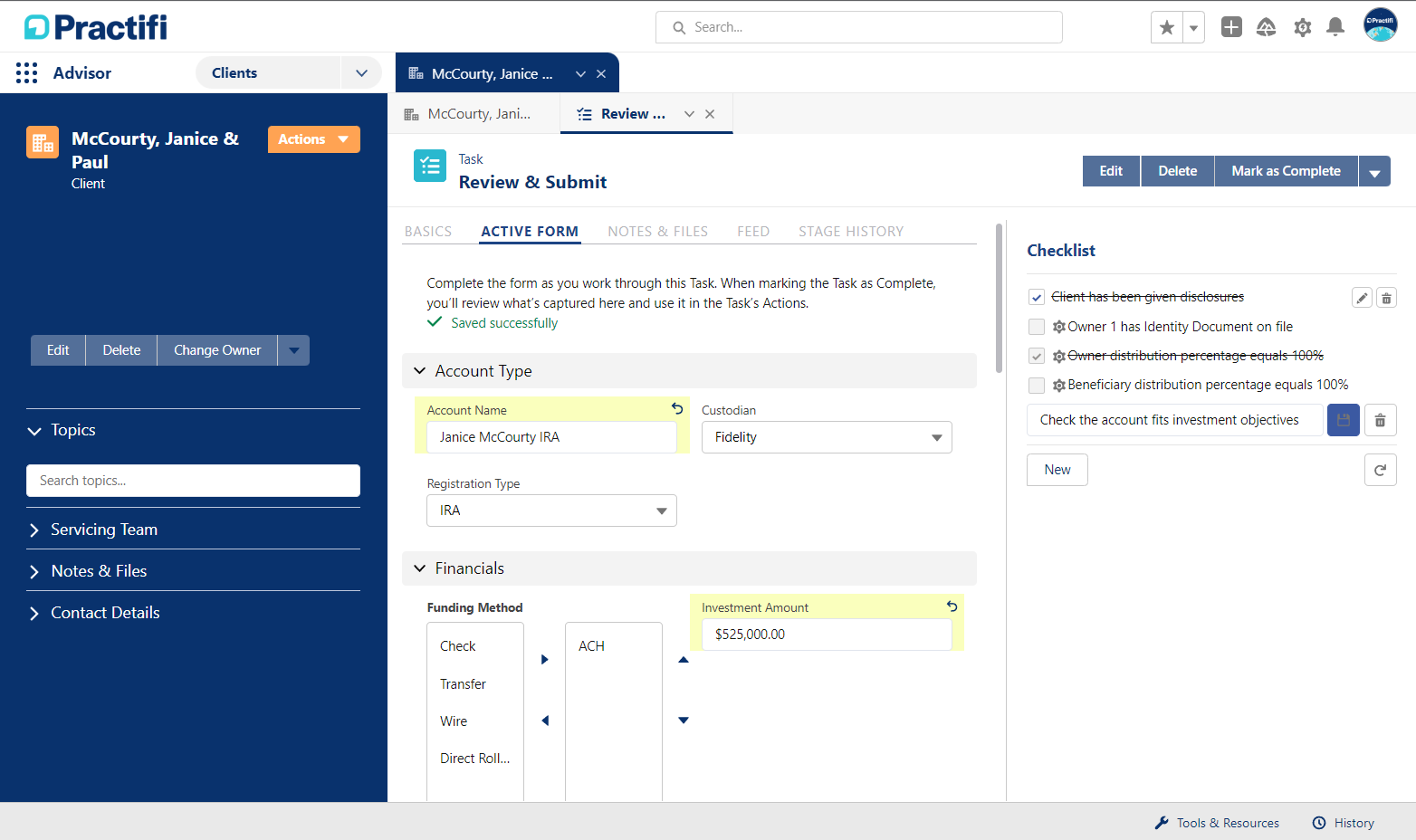The width and height of the screenshot is (1416, 840).
Task: Switch to the BASICS tab
Action: pyautogui.click(x=428, y=232)
